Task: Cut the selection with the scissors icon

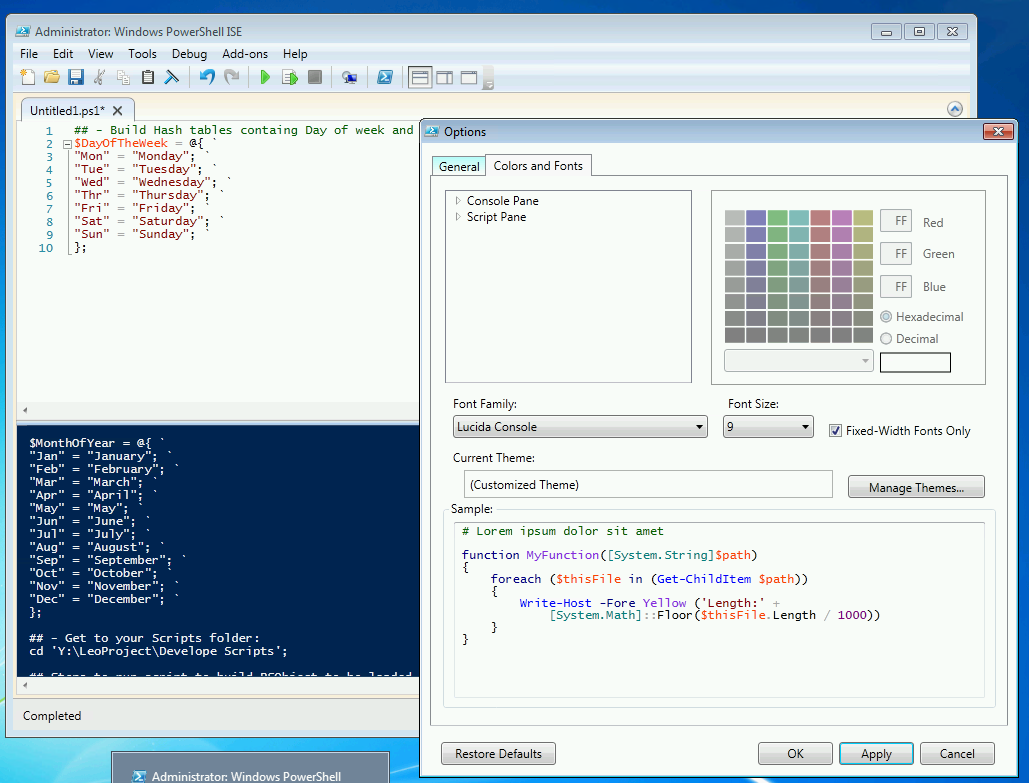Action: pos(99,77)
